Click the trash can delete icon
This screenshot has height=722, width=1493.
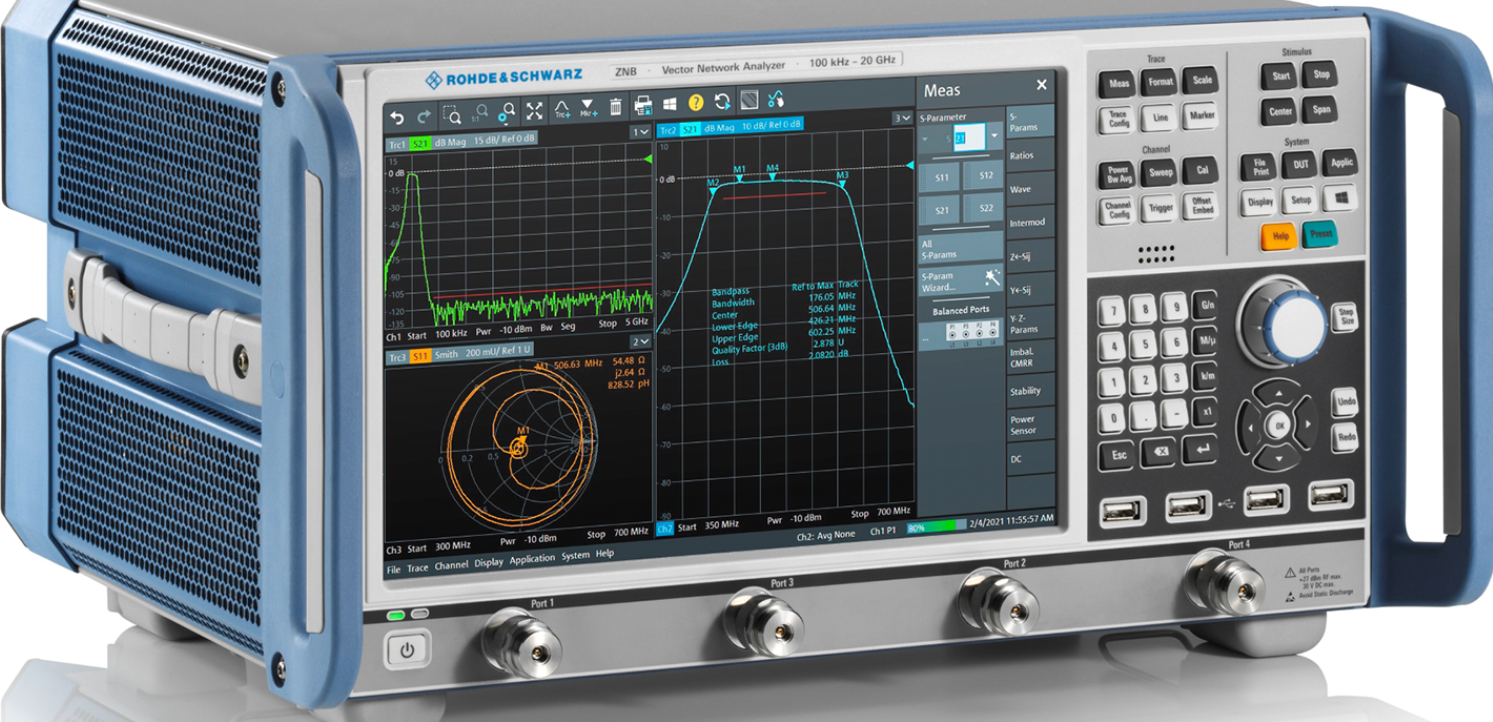[x=616, y=107]
